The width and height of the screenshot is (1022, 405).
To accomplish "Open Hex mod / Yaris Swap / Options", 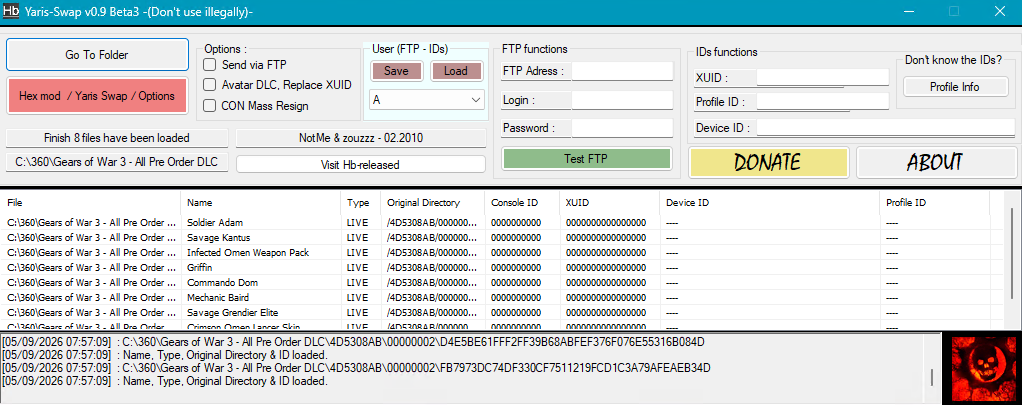I will coord(97,96).
